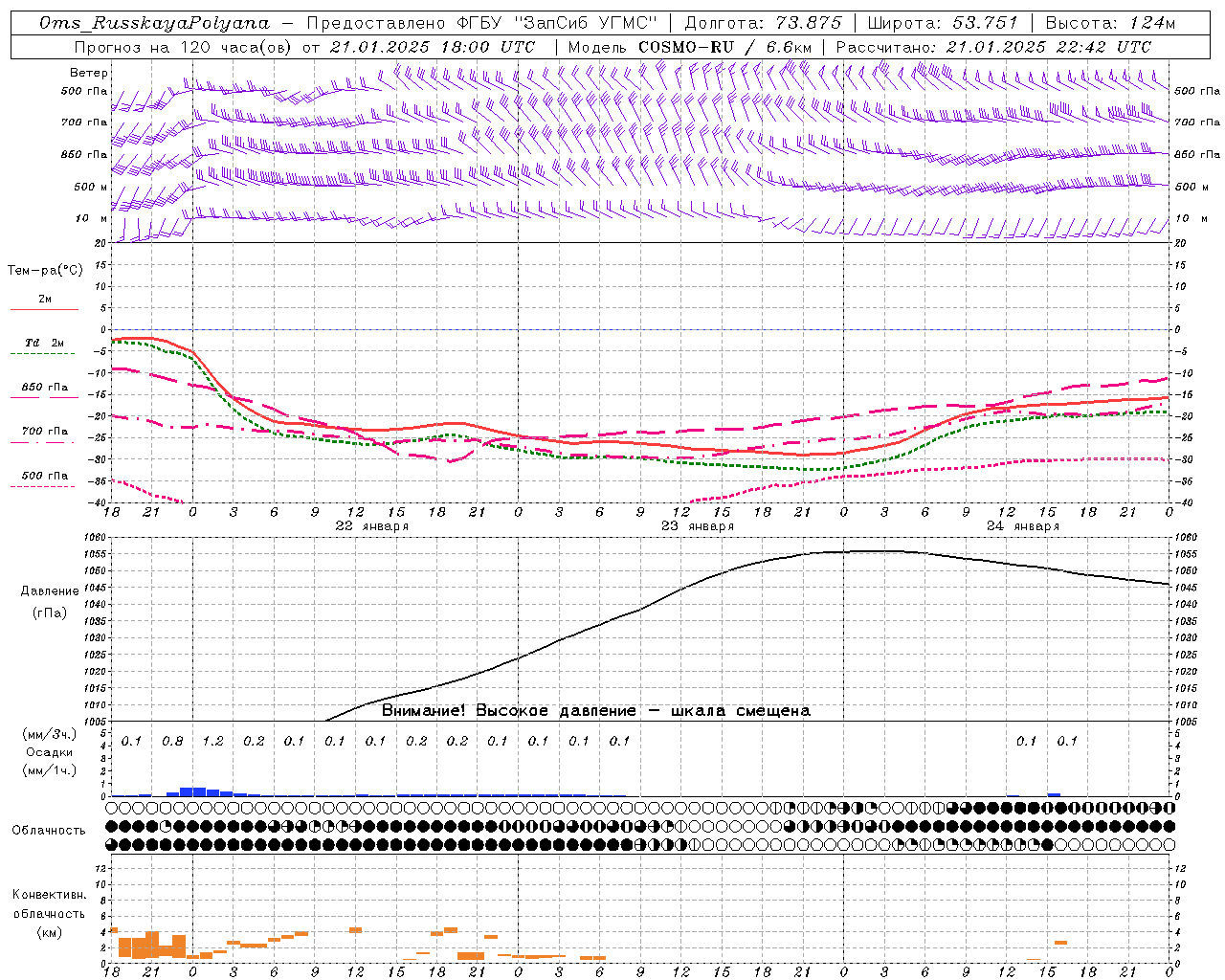The height and width of the screenshot is (980, 1225).
Task: Click the Давление pressure panel label
Action: pos(50,591)
